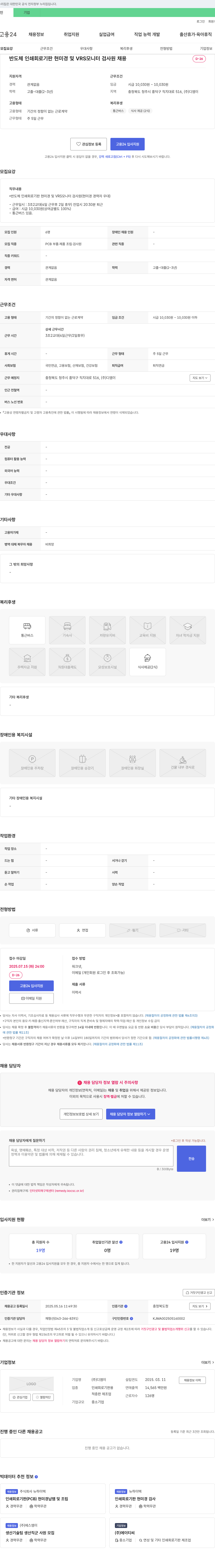Click the 관심정보 등록 heart button
The height and width of the screenshot is (1568, 215).
[88, 144]
